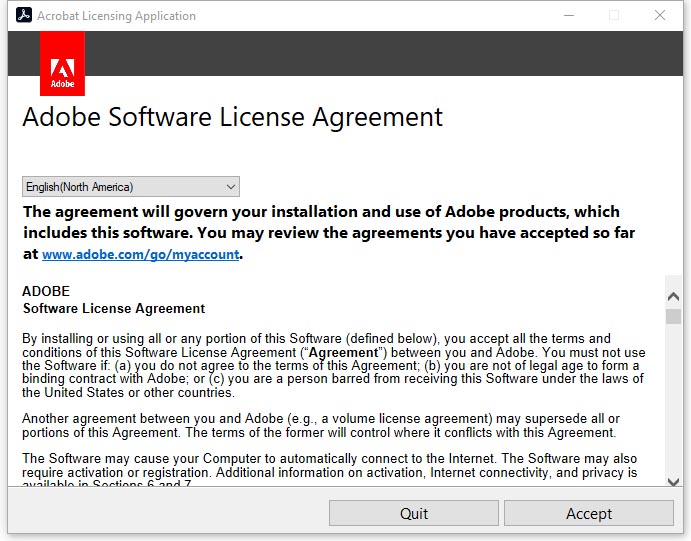Click the "ADOBE" line in the agreement text
The height and width of the screenshot is (541, 691).
pos(46,291)
